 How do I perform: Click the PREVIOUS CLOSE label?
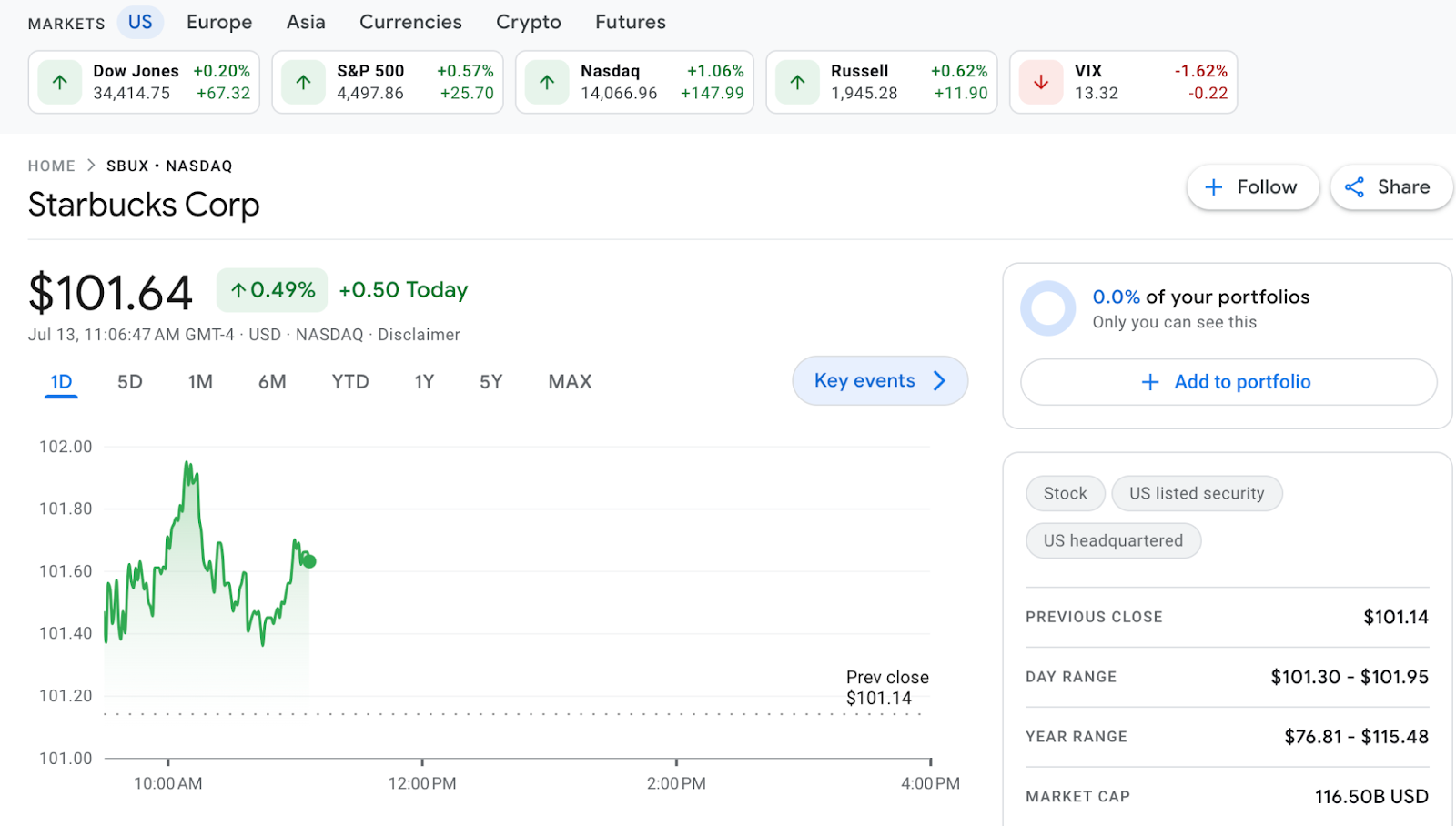click(x=1094, y=617)
